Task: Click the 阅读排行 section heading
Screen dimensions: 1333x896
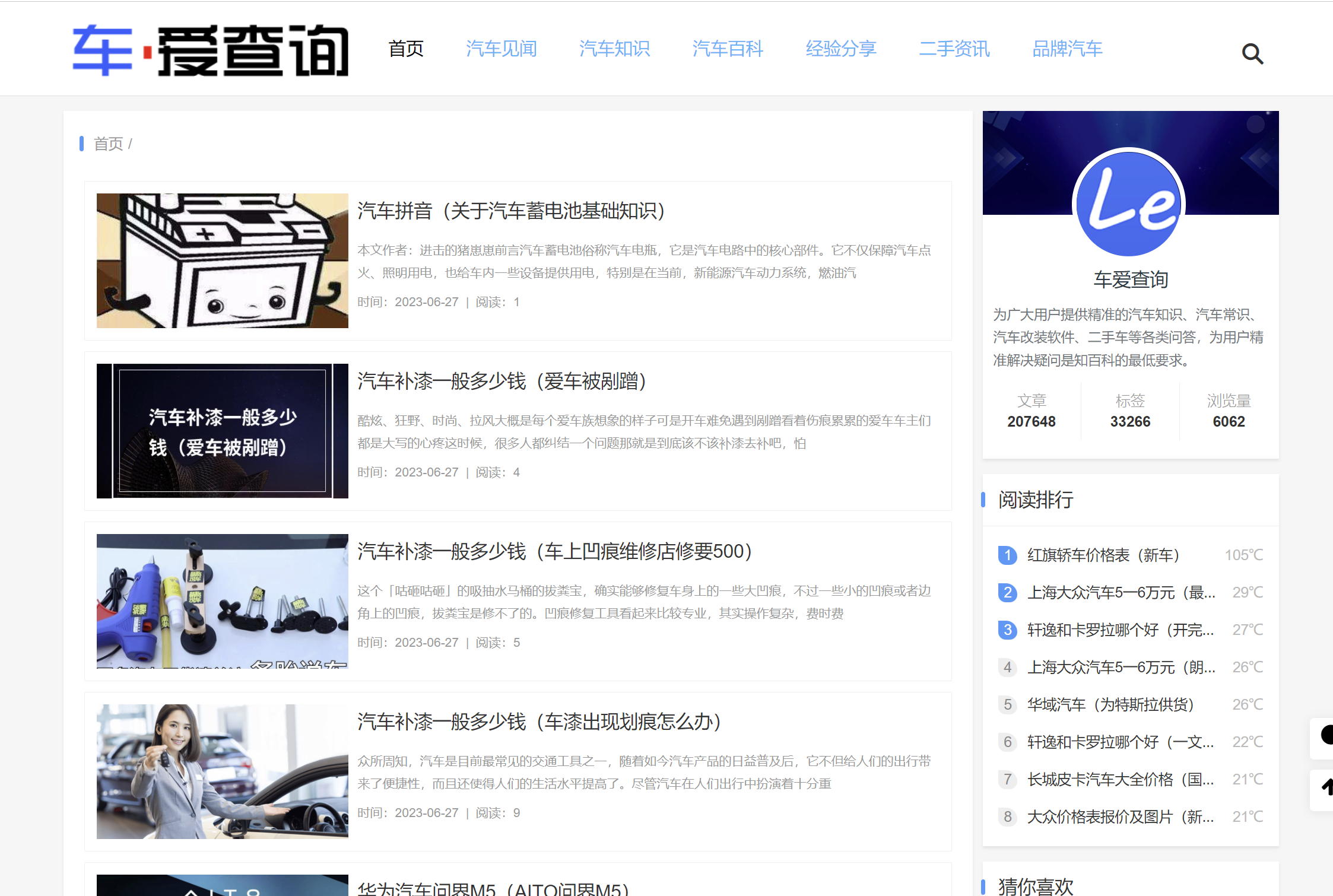Action: 1036,500
